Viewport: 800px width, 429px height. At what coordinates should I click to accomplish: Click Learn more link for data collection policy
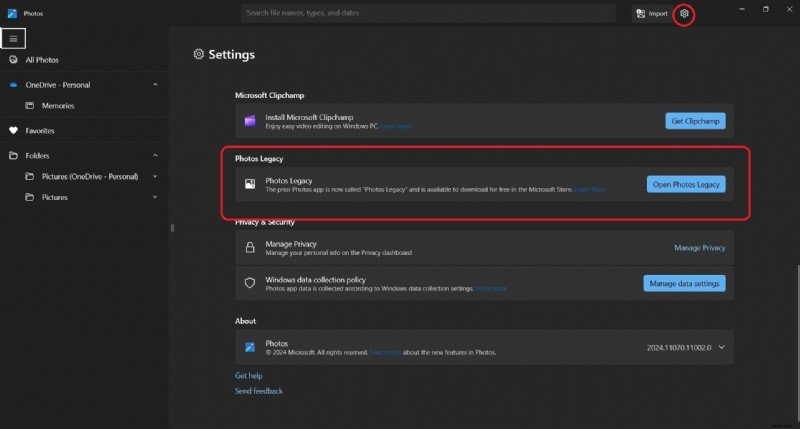tap(491, 288)
